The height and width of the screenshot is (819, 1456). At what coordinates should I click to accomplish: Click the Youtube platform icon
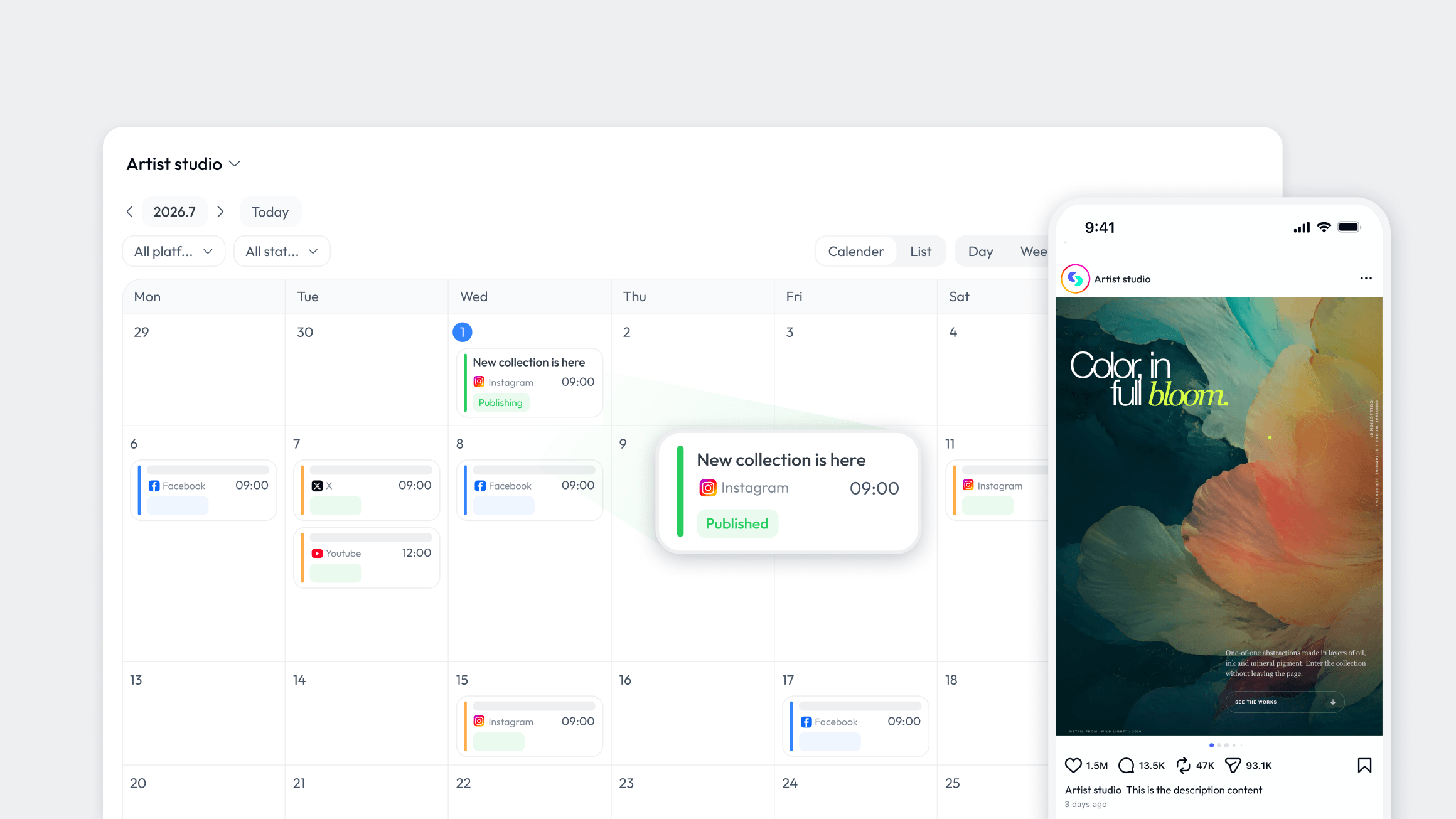(x=317, y=554)
